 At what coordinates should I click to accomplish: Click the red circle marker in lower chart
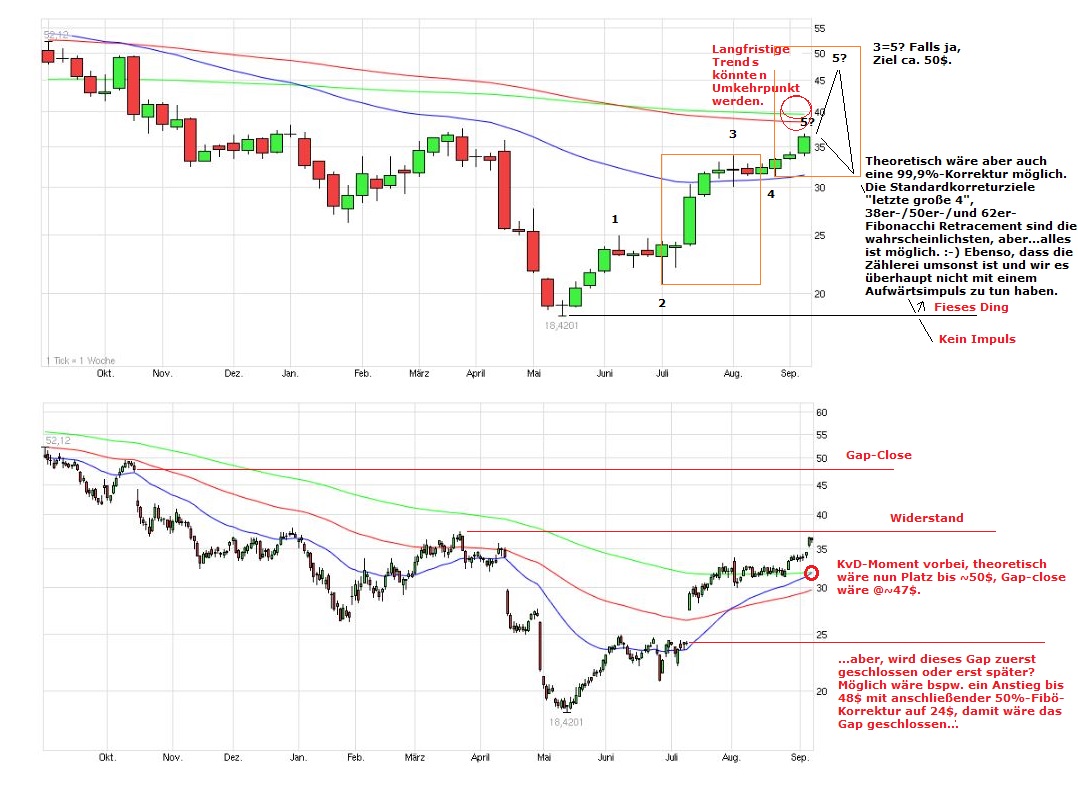click(x=811, y=574)
